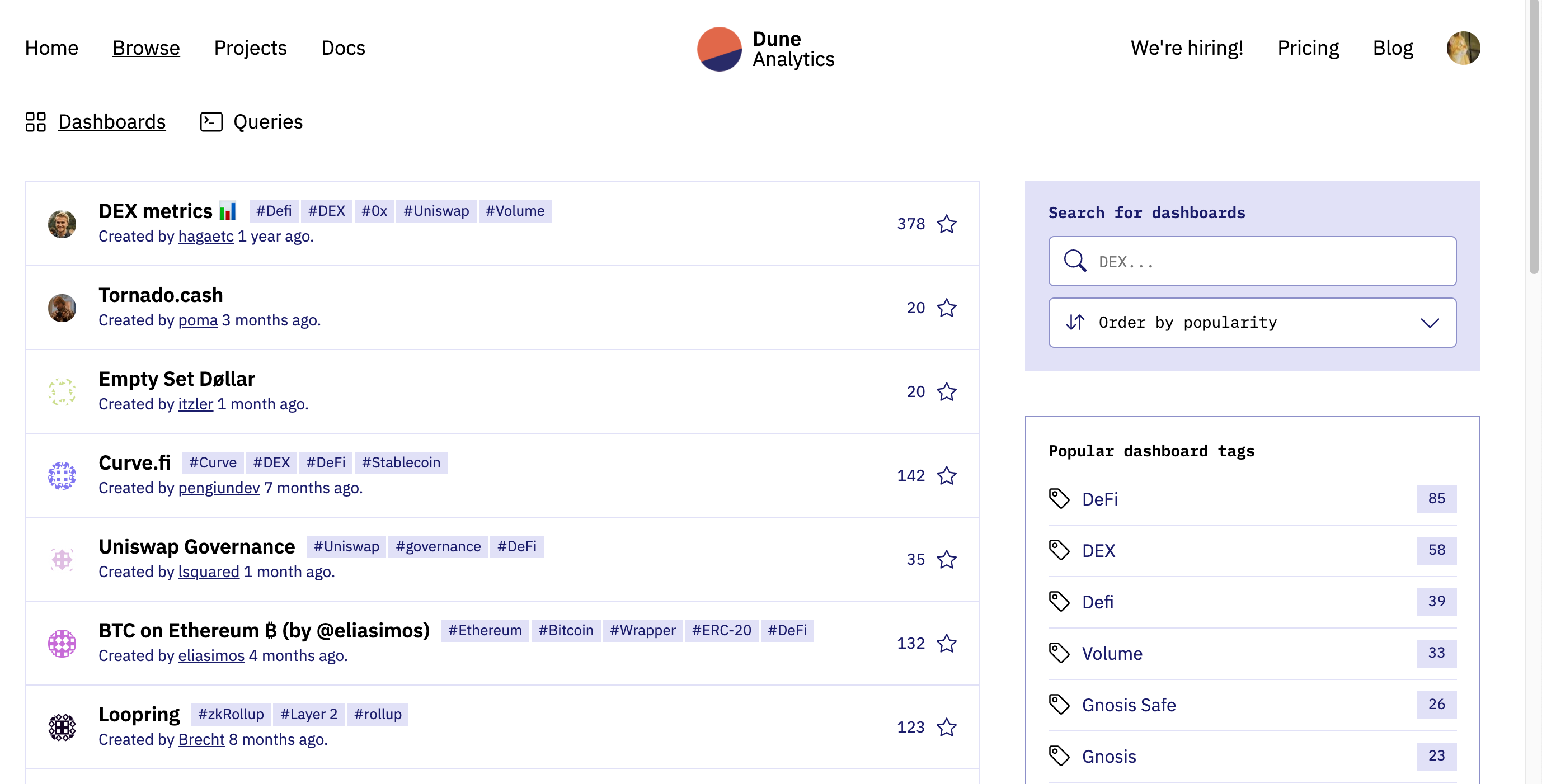Click the search magnifier icon
Screen dimensions: 1542x784
pyautogui.click(x=1074, y=261)
